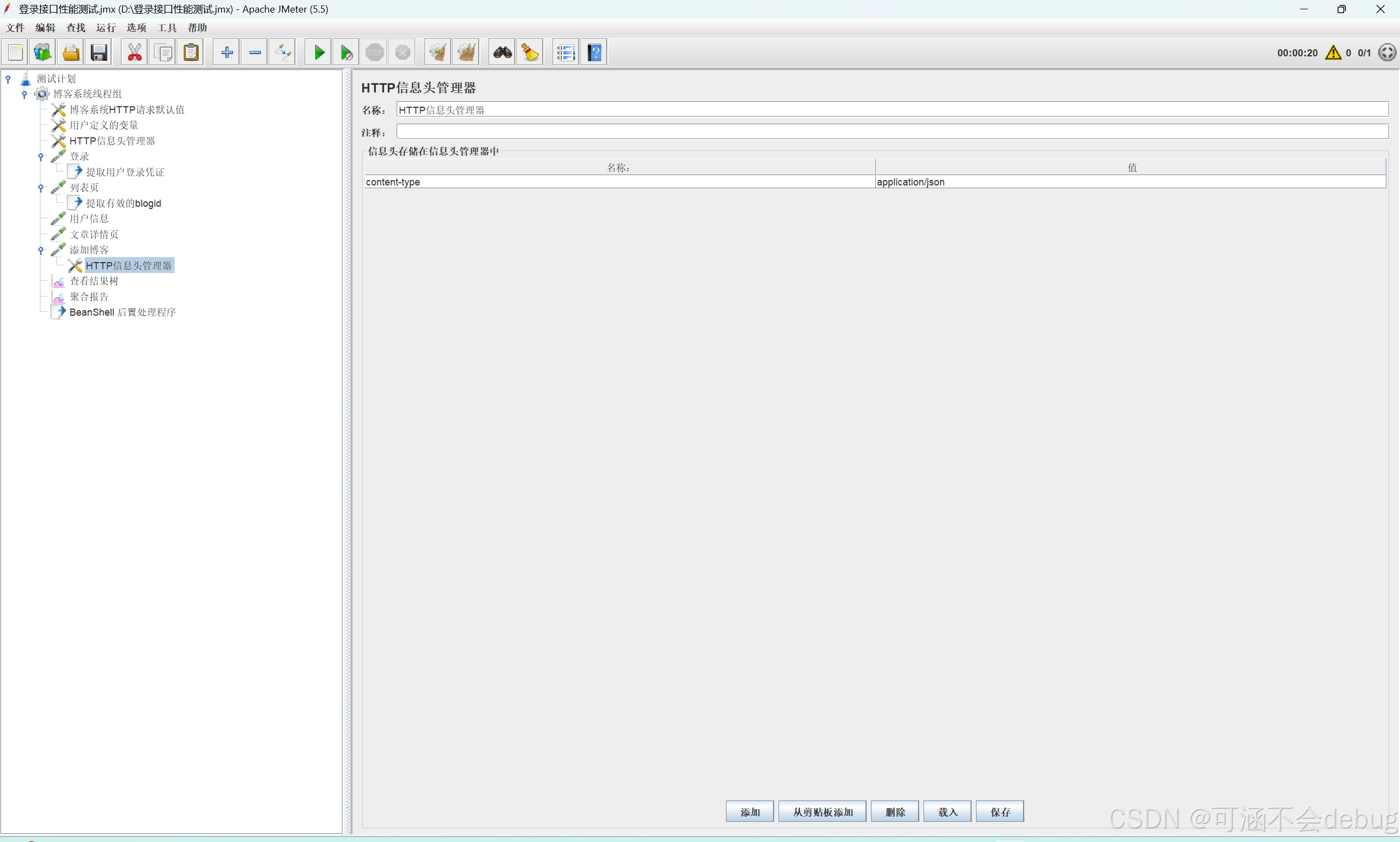Click the 删除 button
Image resolution: width=1400 pixels, height=842 pixels.
(x=895, y=811)
